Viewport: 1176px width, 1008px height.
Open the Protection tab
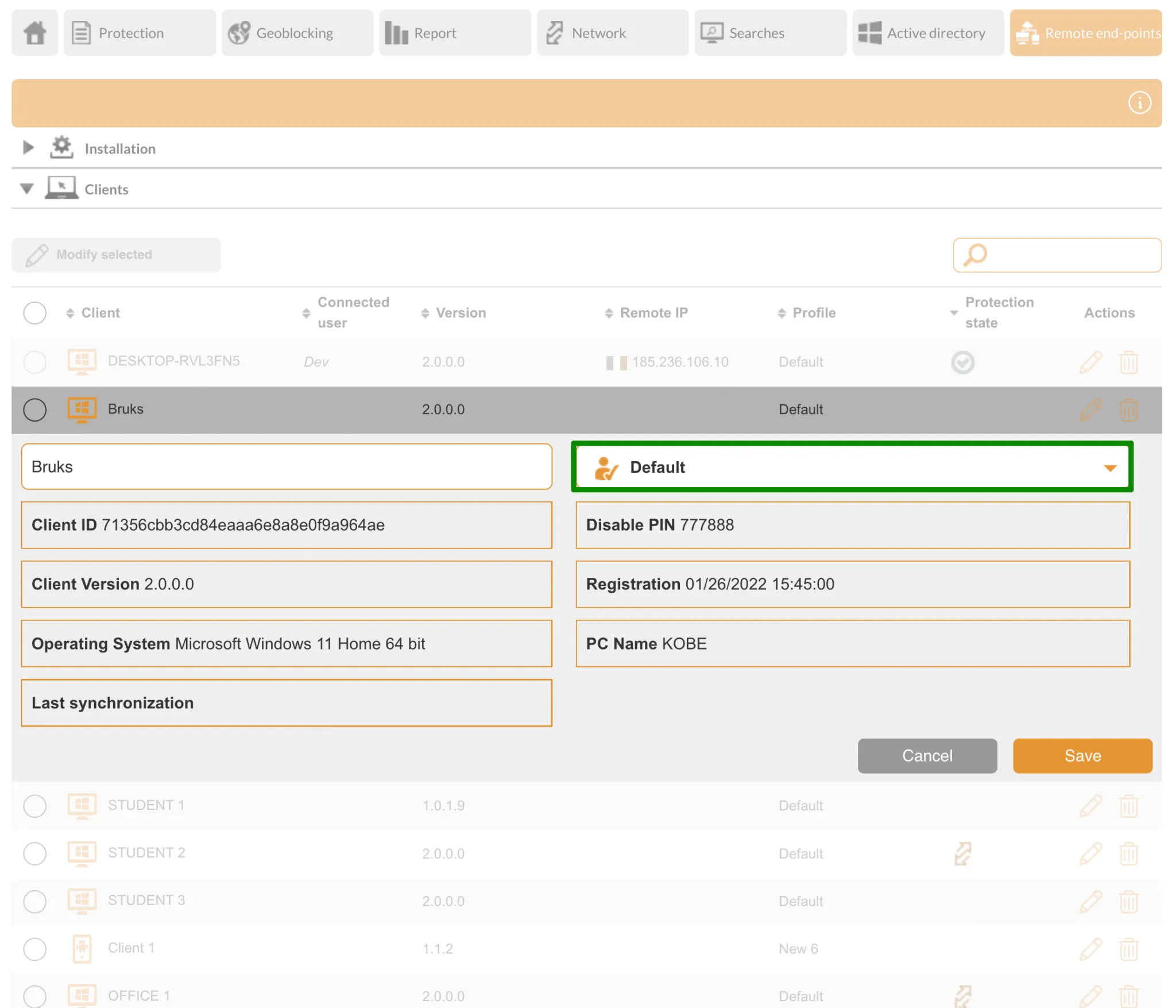coord(140,33)
